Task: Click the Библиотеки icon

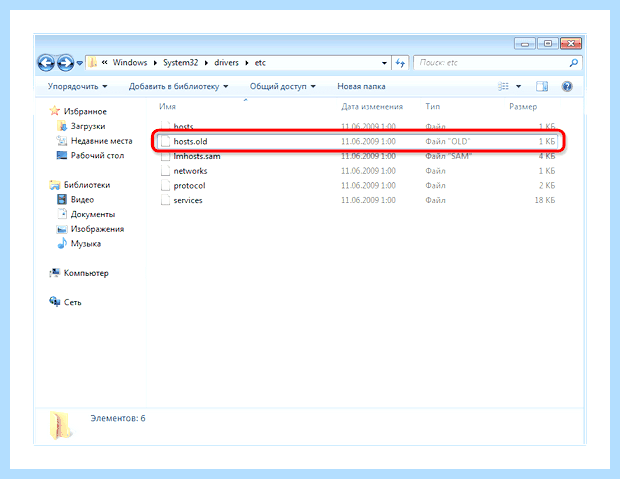Action: click(x=55, y=185)
